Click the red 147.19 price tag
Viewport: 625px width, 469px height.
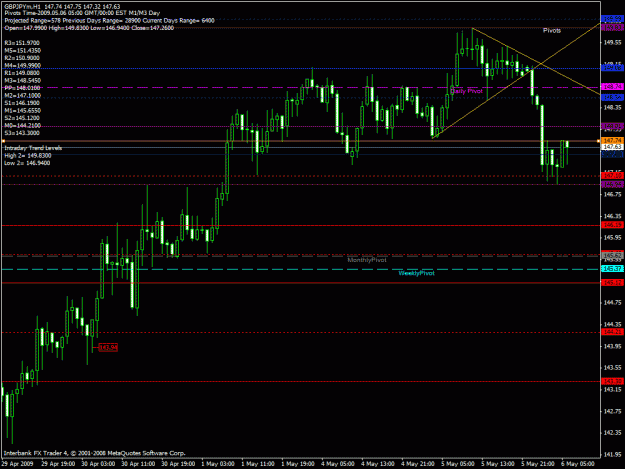click(612, 175)
